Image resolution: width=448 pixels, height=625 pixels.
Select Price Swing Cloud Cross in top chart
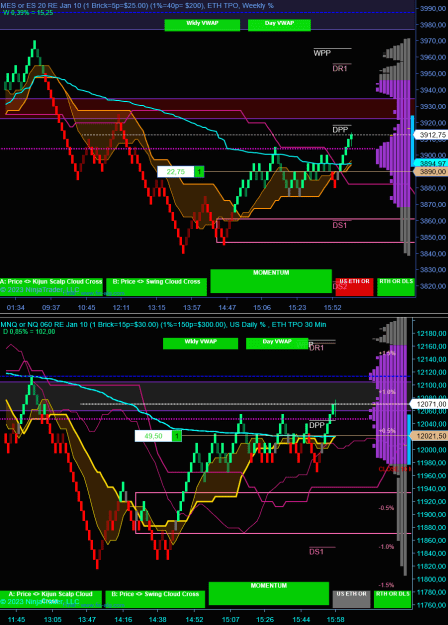[156, 287]
